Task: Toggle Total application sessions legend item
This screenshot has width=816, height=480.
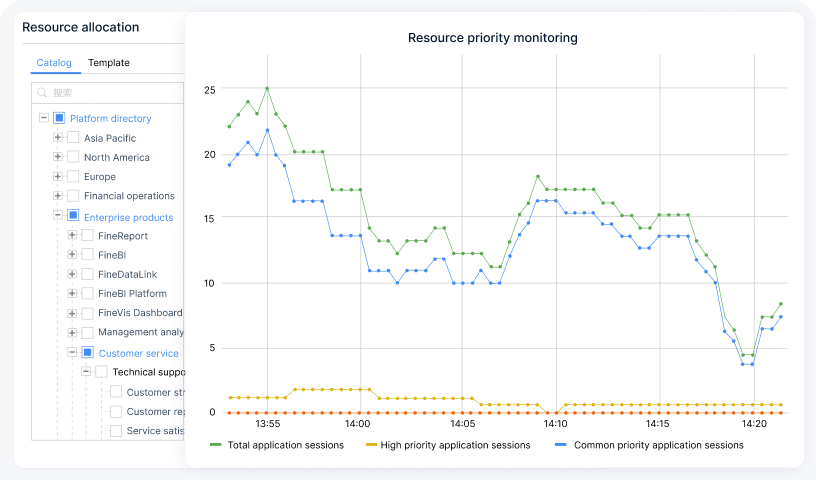Action: click(x=277, y=445)
